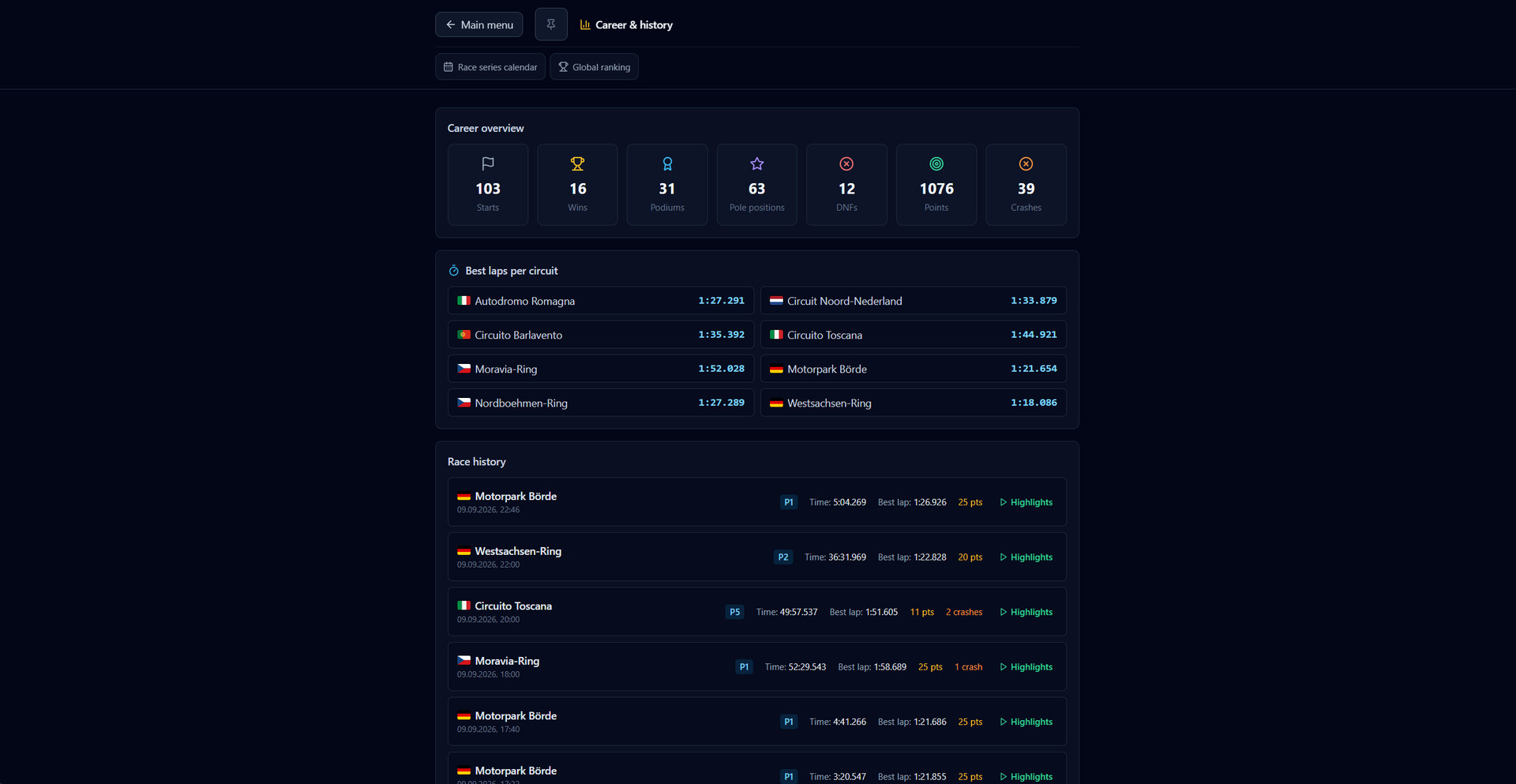1516x784 pixels.
Task: Watch Highlights for Westsachsen-Ring 22:00 race
Action: (x=1026, y=557)
